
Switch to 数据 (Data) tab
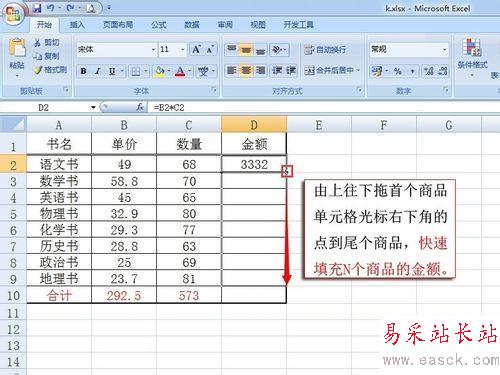click(x=192, y=25)
